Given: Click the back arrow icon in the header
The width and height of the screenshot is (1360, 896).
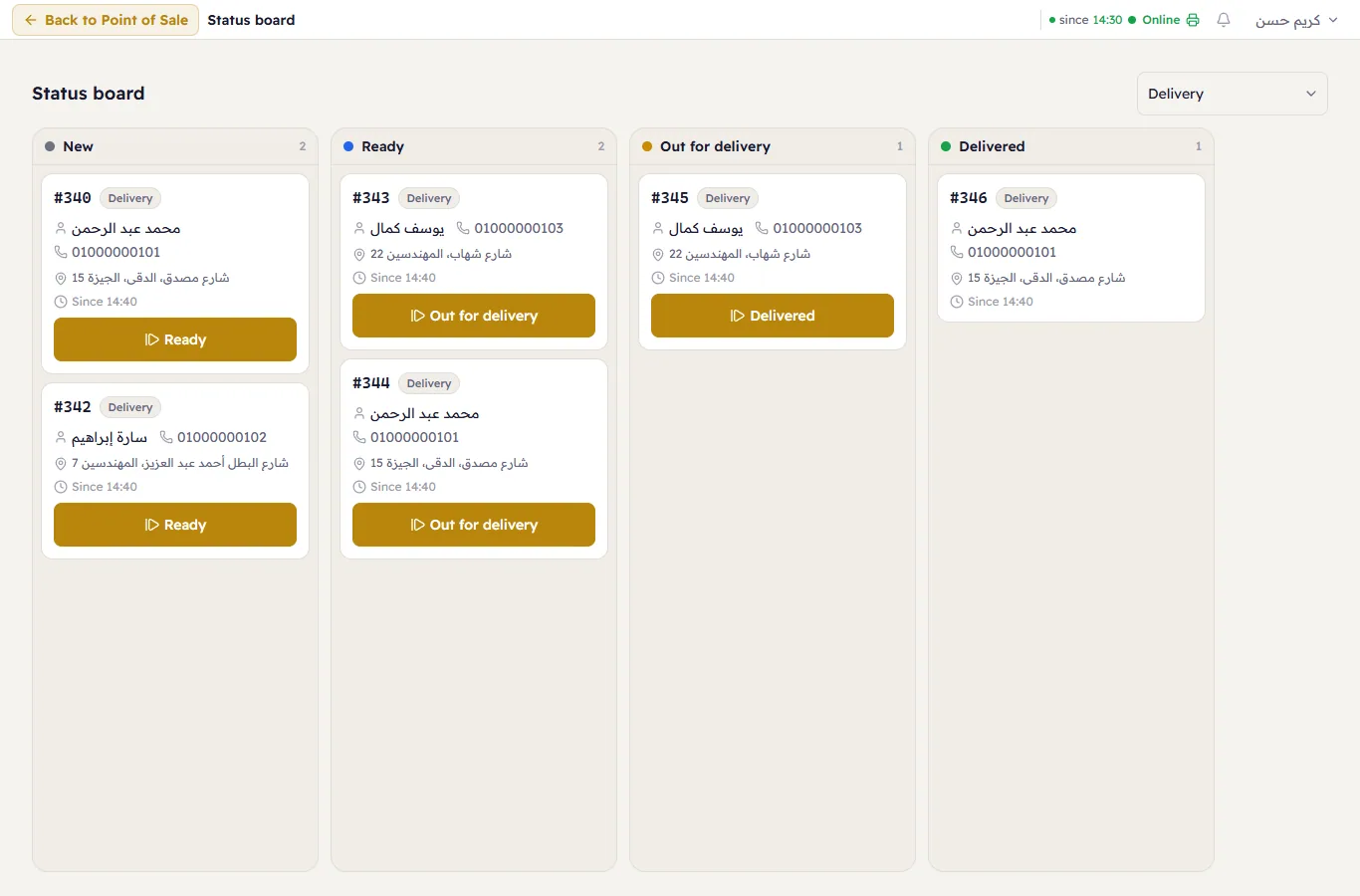Looking at the screenshot, I should [31, 20].
